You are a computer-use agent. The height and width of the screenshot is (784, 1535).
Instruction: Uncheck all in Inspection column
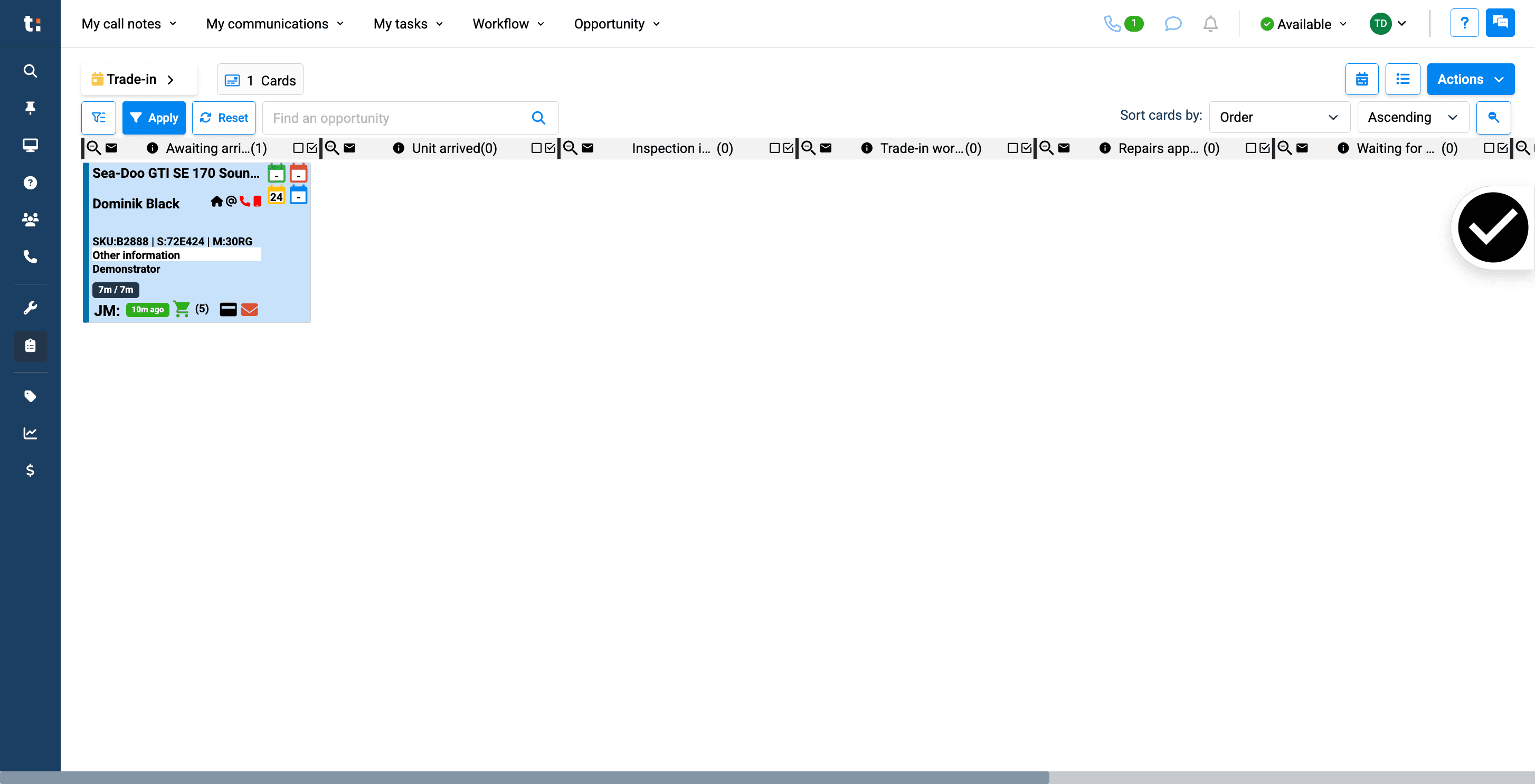[774, 148]
